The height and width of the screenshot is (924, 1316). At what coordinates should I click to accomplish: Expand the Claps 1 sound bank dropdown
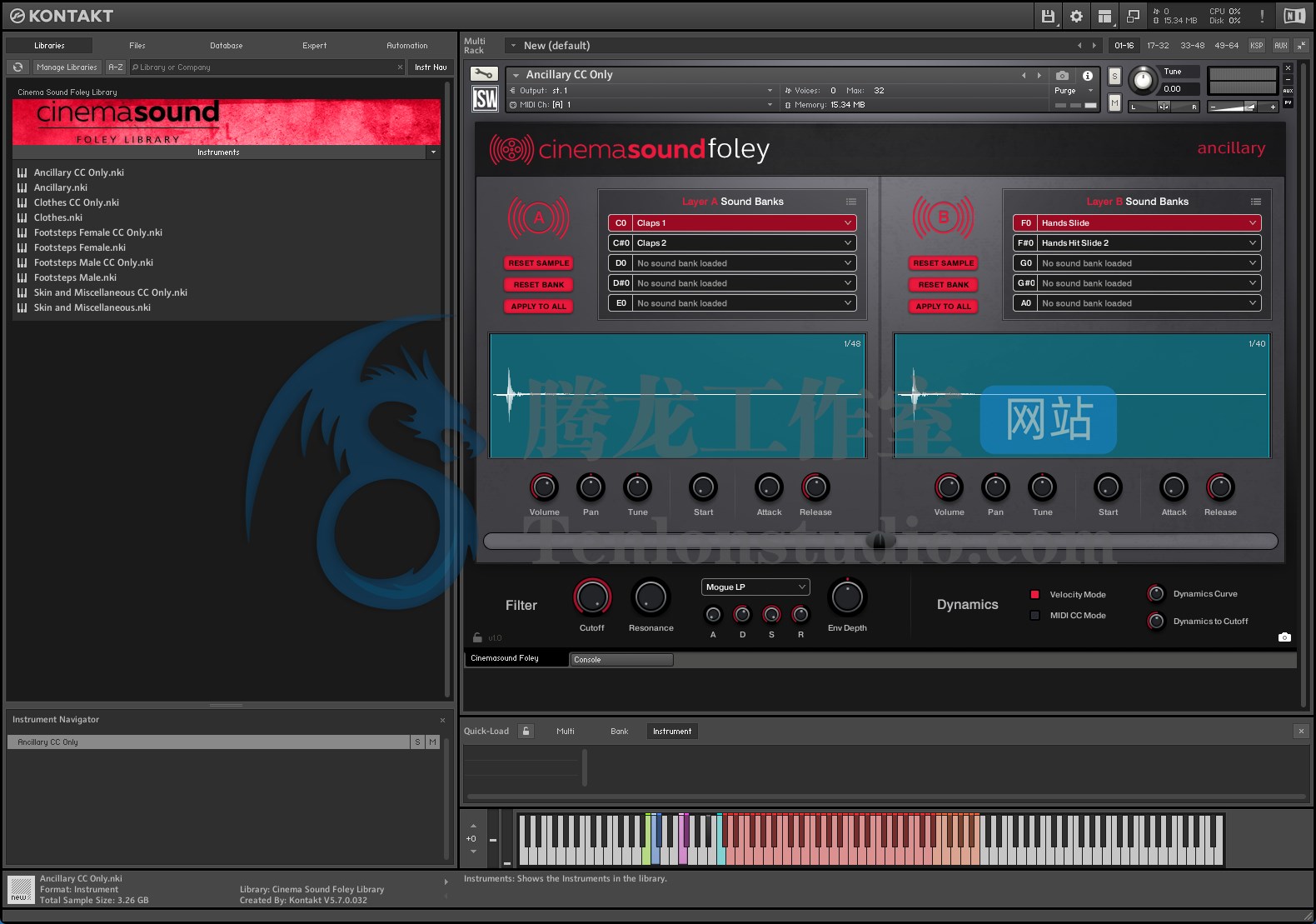click(x=847, y=223)
